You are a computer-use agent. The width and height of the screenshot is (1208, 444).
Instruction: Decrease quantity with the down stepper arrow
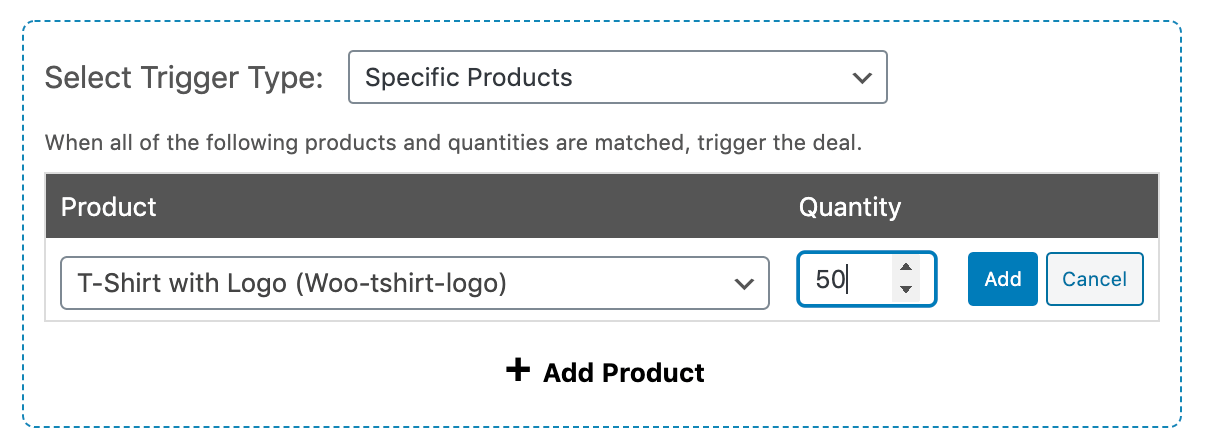tap(905, 290)
